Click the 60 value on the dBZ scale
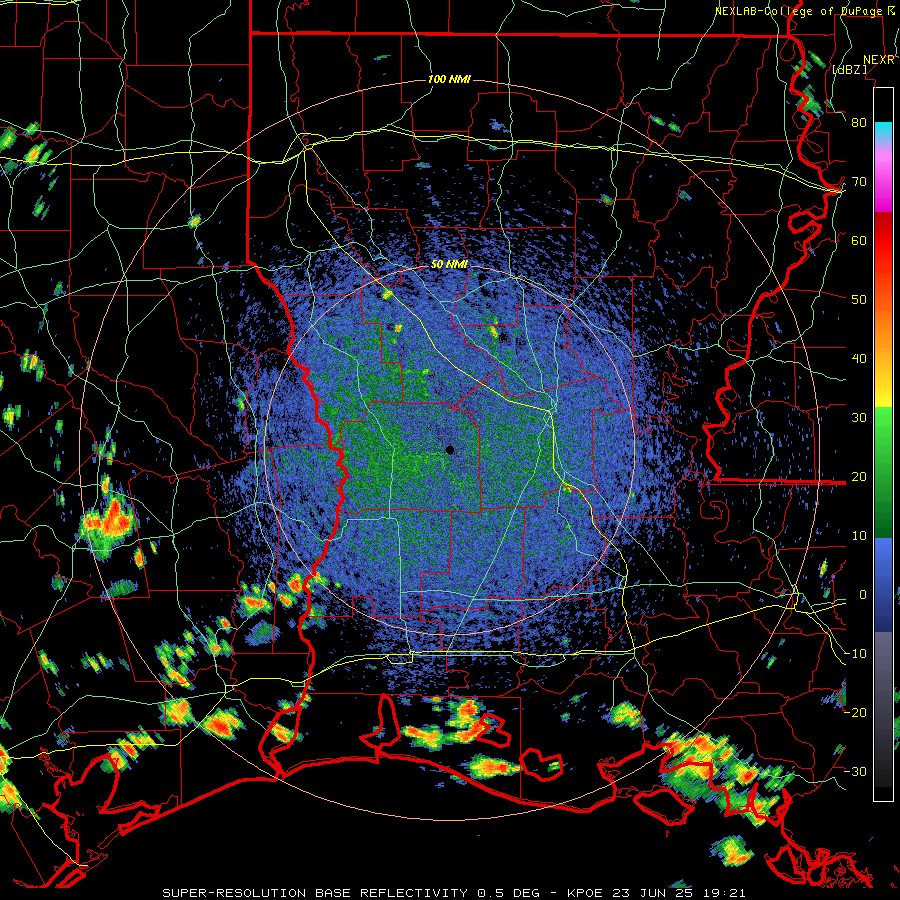900x900 pixels. [859, 241]
